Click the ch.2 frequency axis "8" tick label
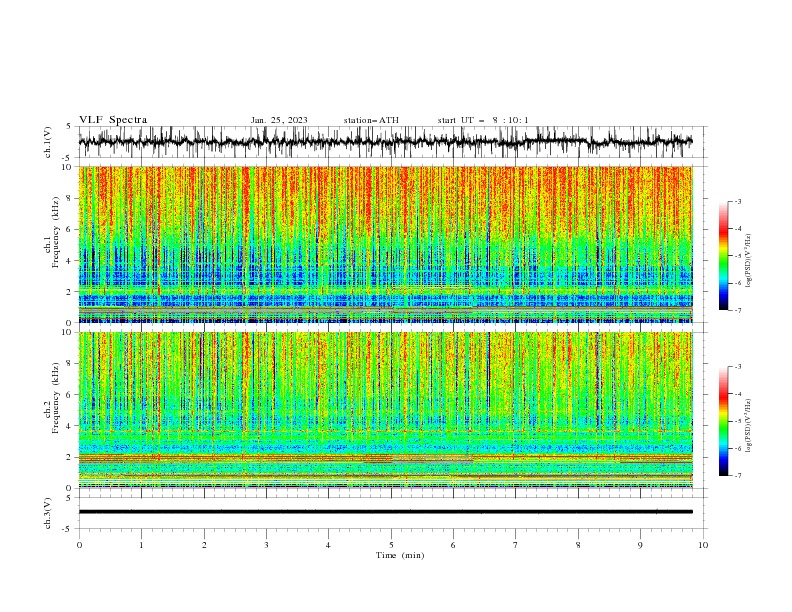This screenshot has width=792, height=612. pos(71,364)
